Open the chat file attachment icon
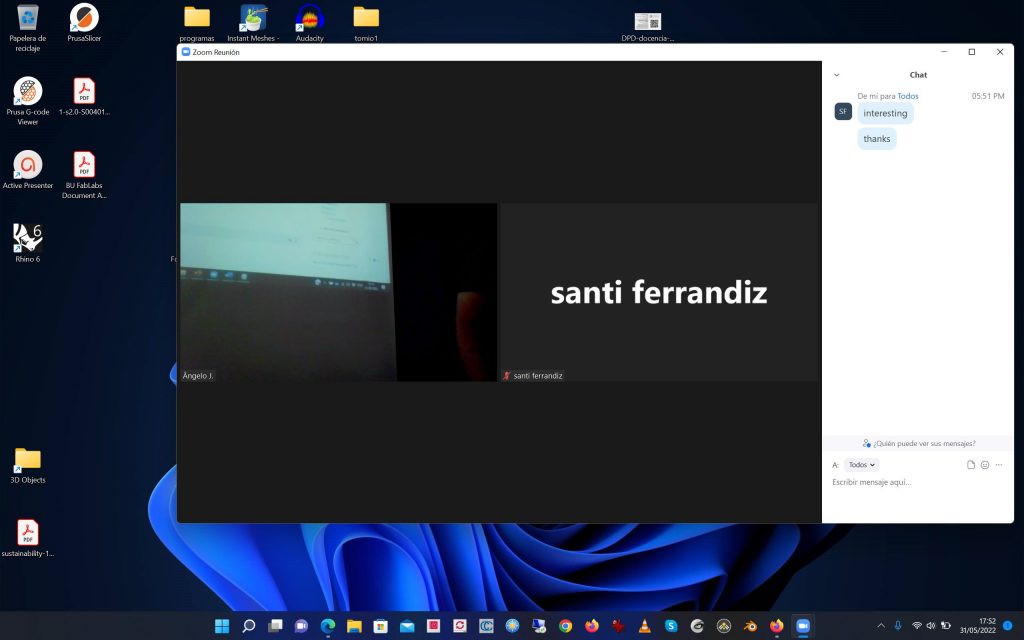1024x640 pixels. point(970,465)
